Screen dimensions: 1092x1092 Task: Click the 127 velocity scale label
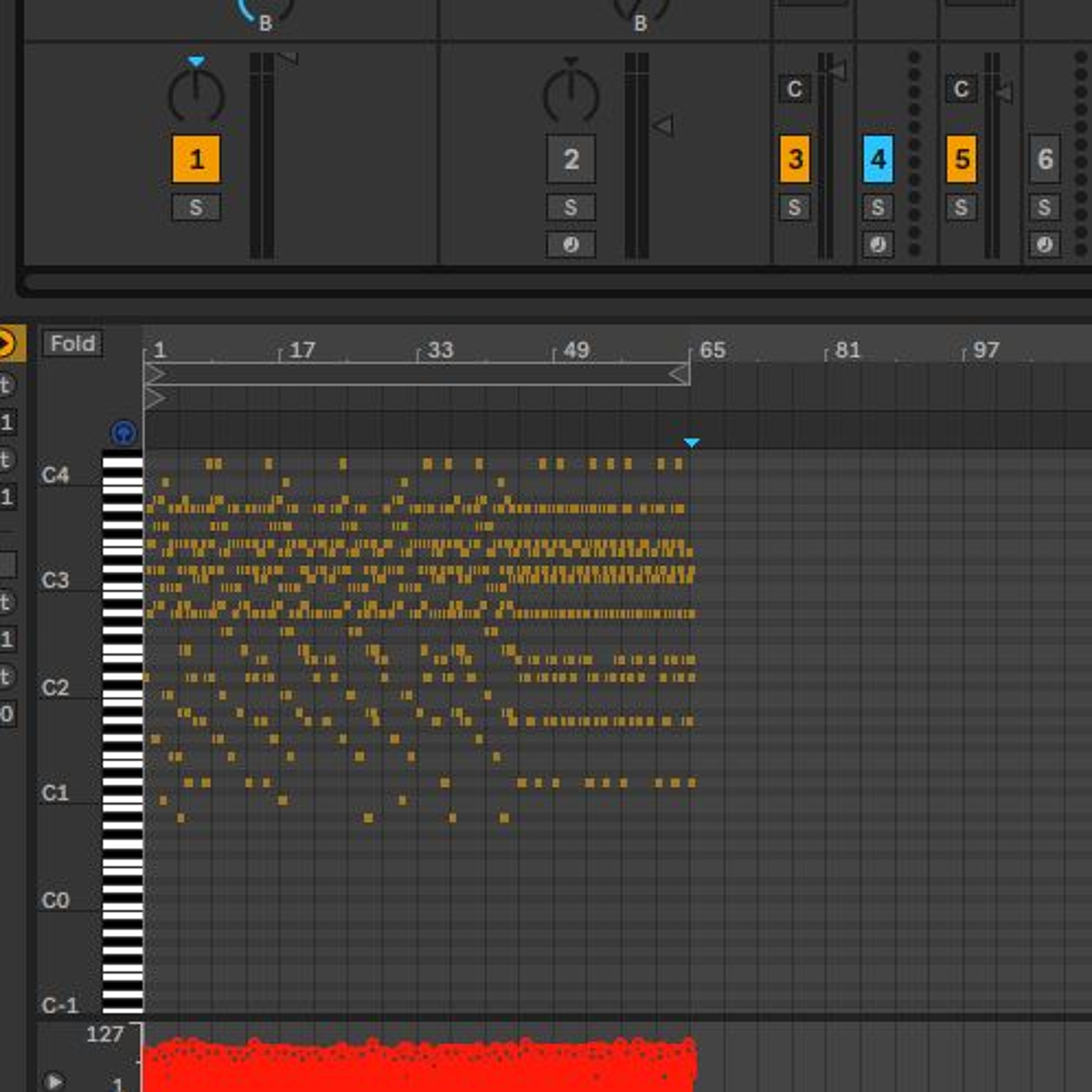coord(104,1034)
